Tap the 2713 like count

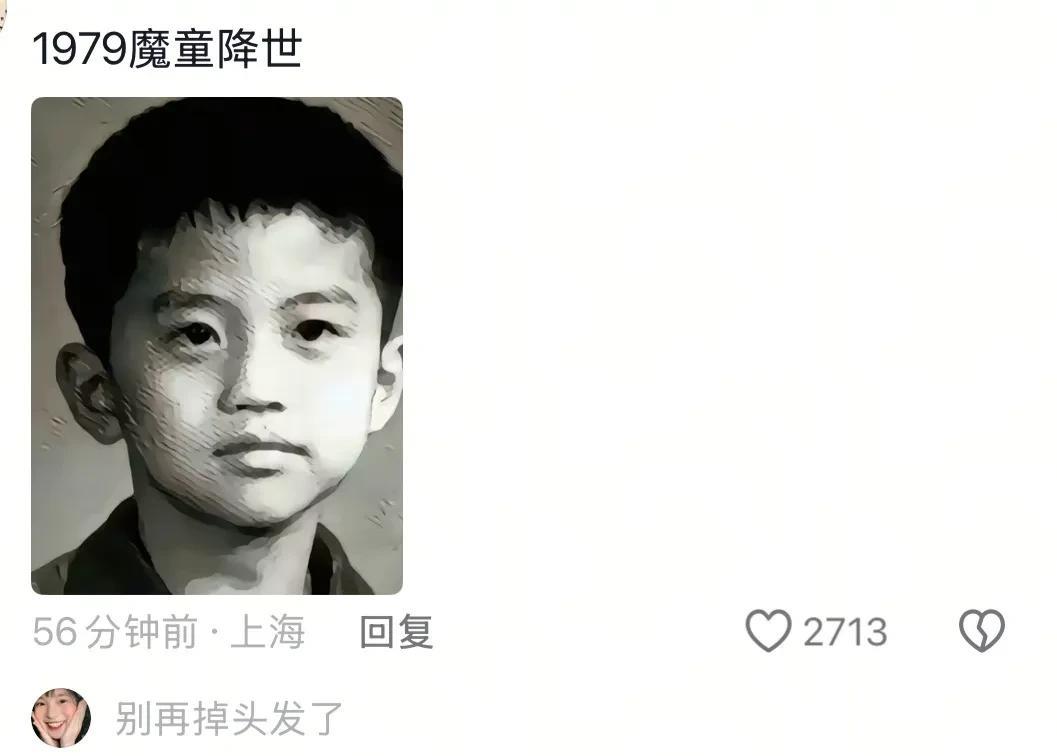click(845, 632)
